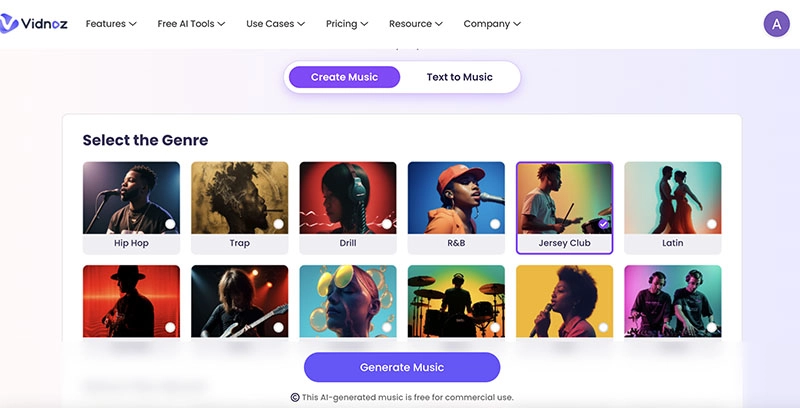Click the Vidnoz logo icon
The width and height of the screenshot is (800, 408).
pyautogui.click(x=9, y=23)
